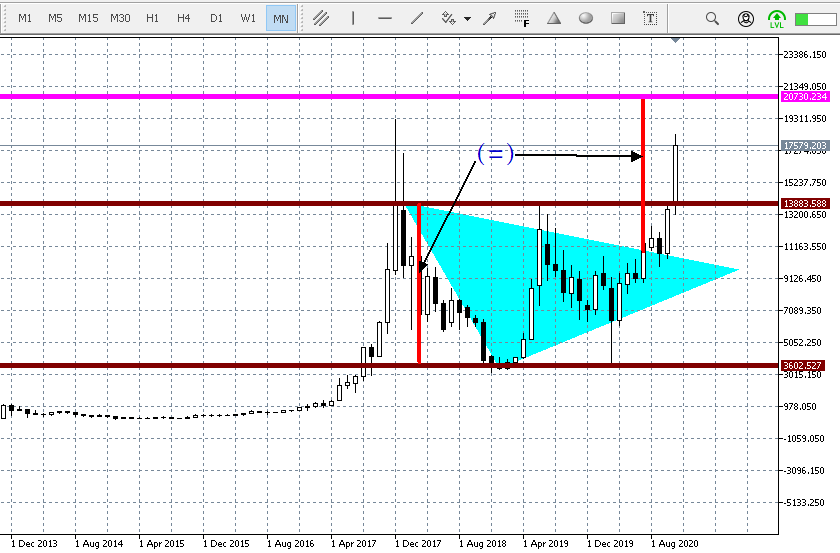
Task: Switch to the W1 timeframe
Action: (x=248, y=18)
